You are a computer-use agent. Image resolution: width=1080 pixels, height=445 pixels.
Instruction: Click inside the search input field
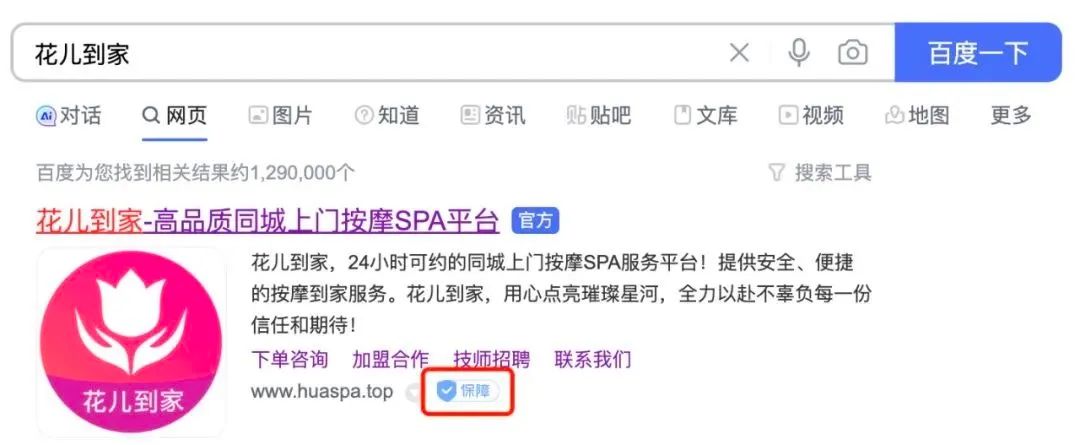click(372, 52)
